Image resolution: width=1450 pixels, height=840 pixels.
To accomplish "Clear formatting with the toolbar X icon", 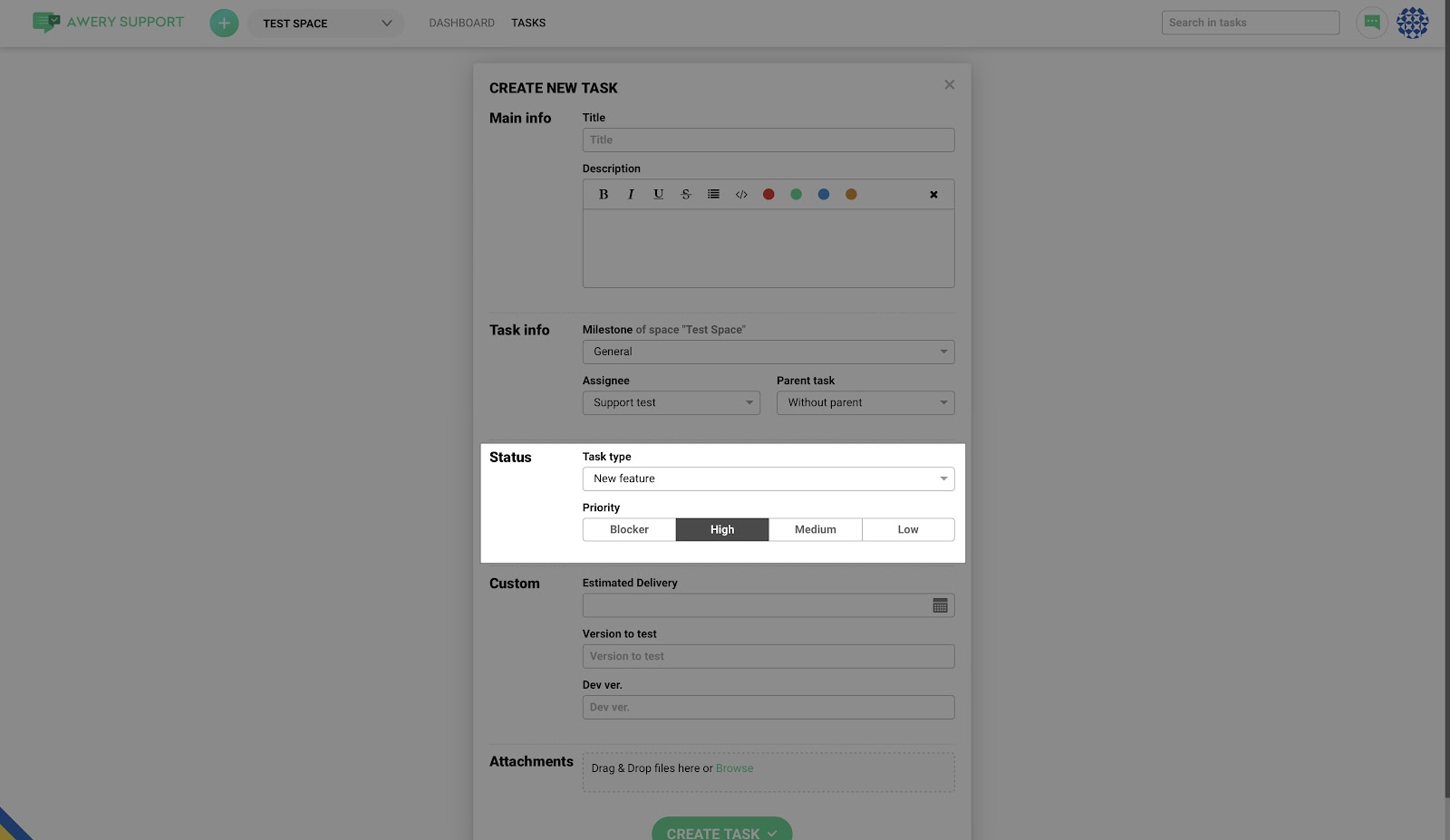I will [x=933, y=195].
